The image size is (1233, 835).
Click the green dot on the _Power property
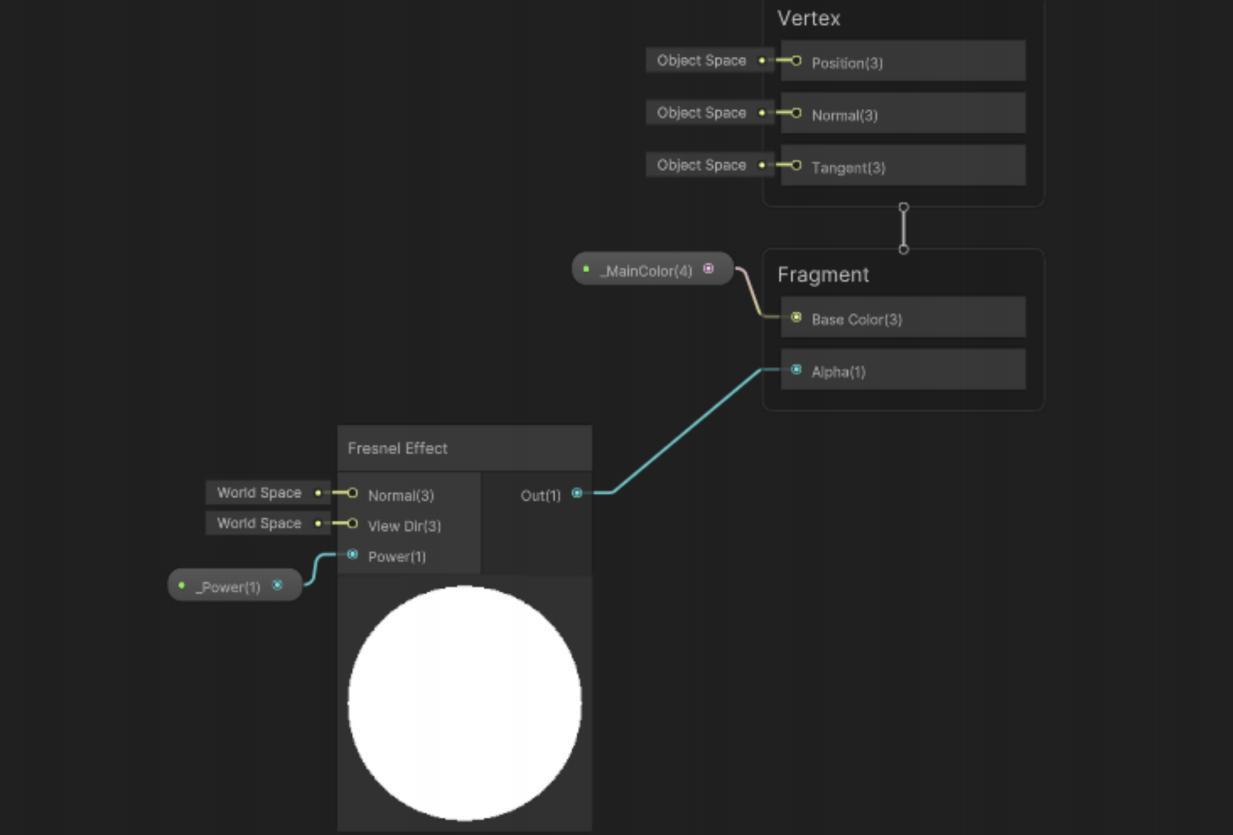[x=182, y=585]
